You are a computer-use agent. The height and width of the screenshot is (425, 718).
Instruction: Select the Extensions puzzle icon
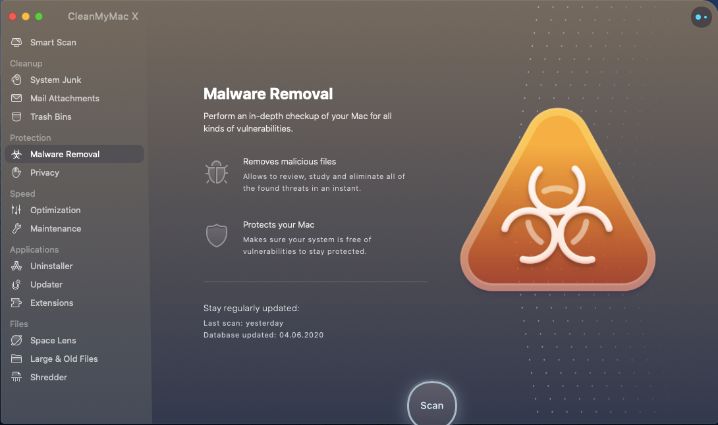coord(16,303)
